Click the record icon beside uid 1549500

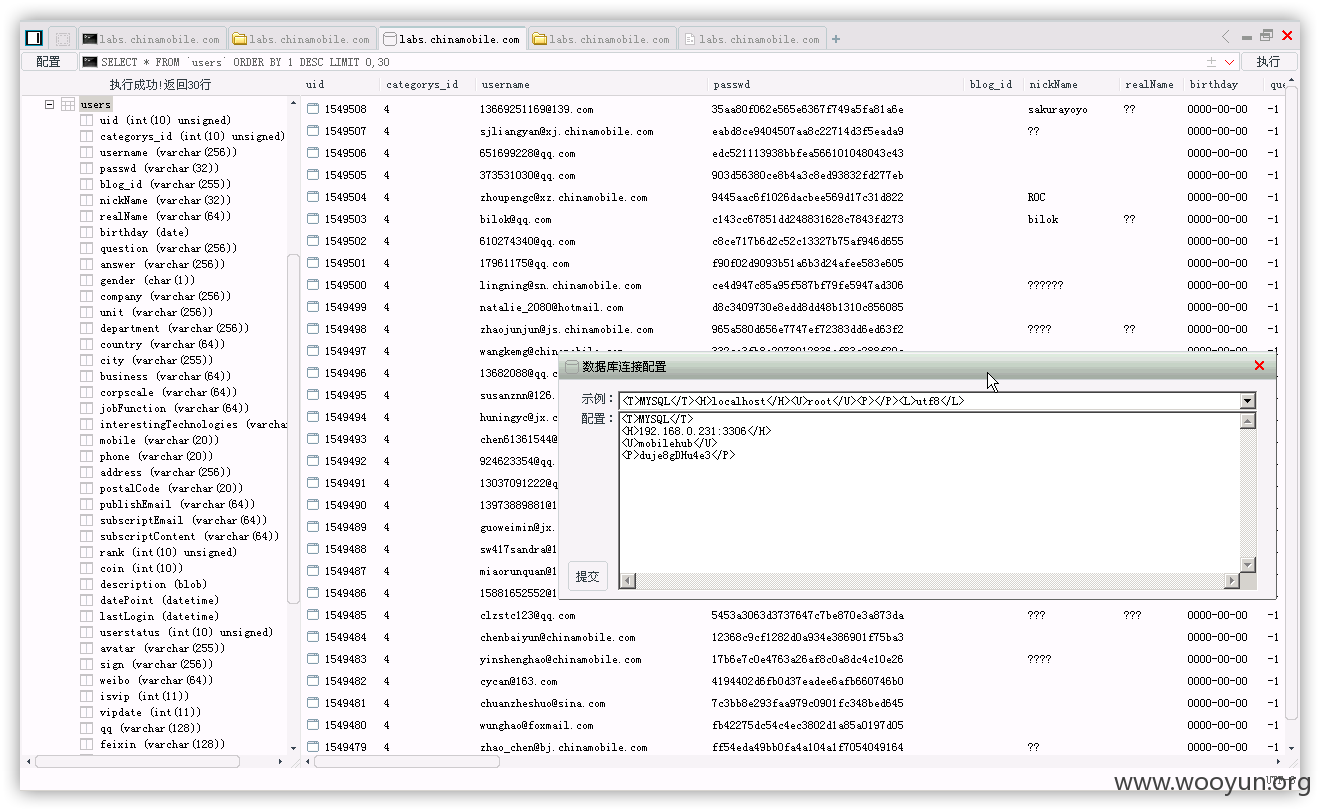pyautogui.click(x=313, y=285)
